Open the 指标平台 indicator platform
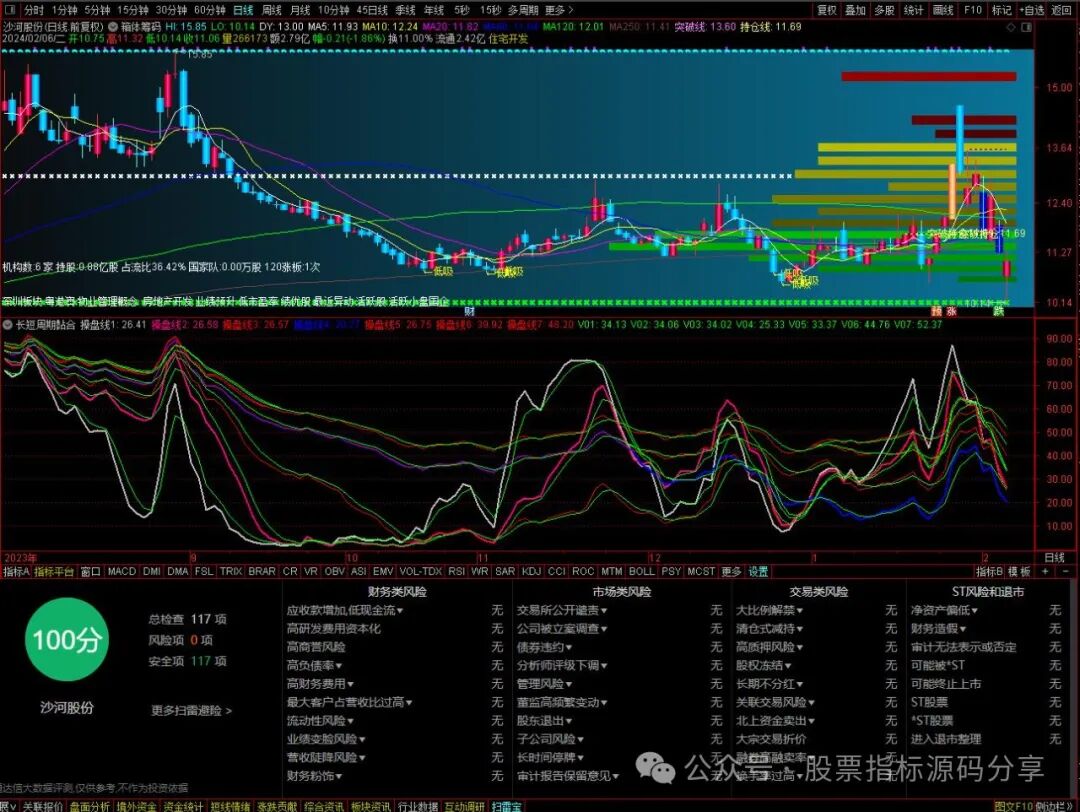Image resolution: width=1080 pixels, height=812 pixels. point(54,572)
